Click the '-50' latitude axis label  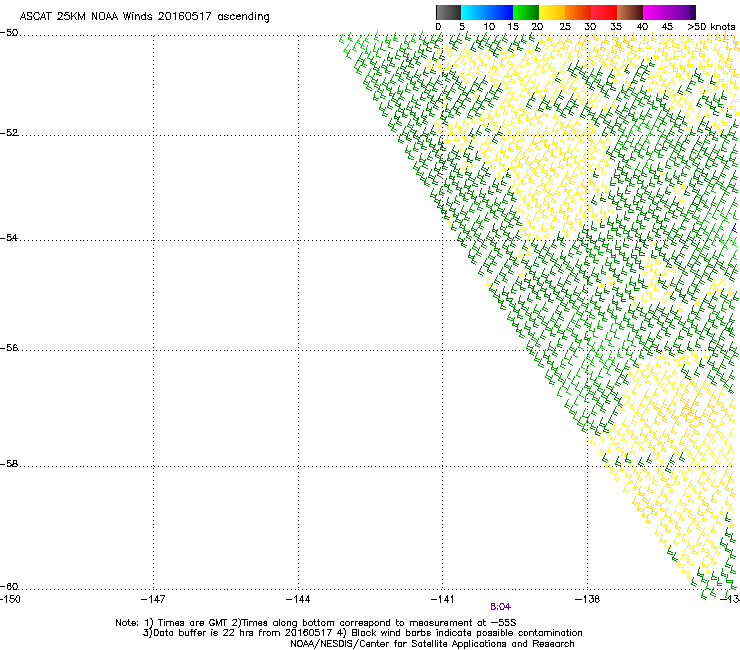[x=9, y=33]
